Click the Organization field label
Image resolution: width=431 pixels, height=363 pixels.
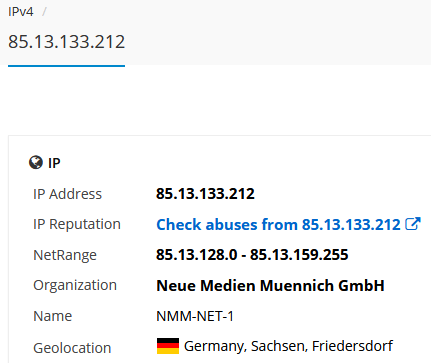tap(75, 285)
